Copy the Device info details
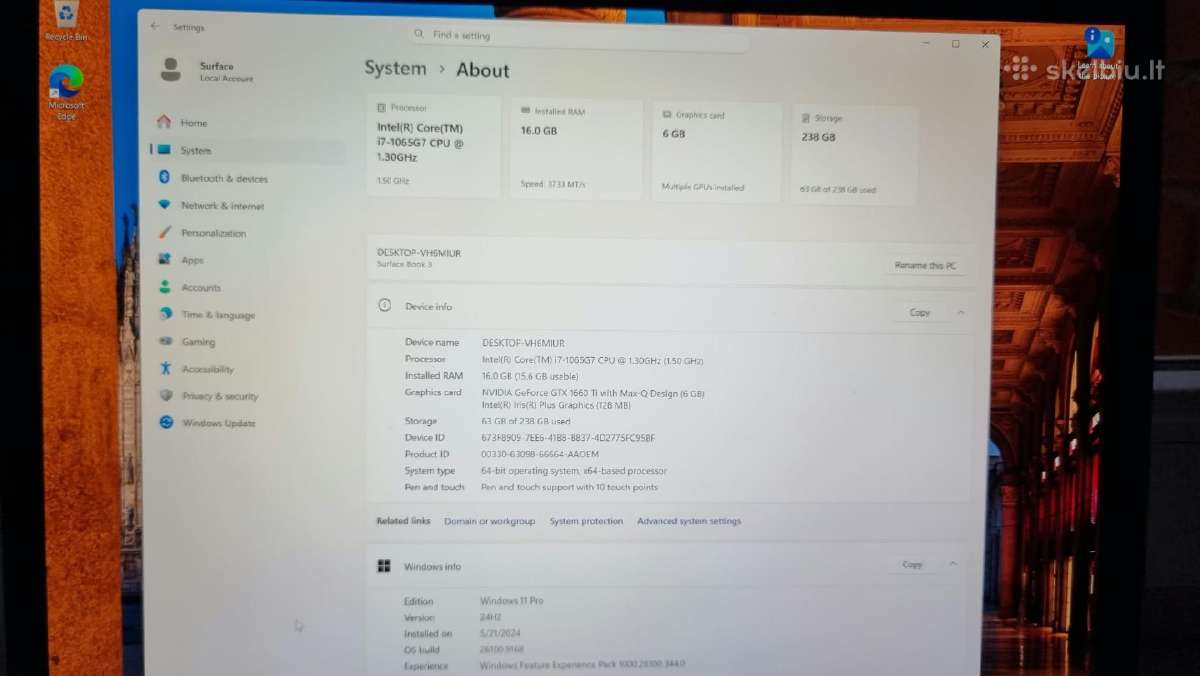The width and height of the screenshot is (1200, 676). tap(920, 313)
